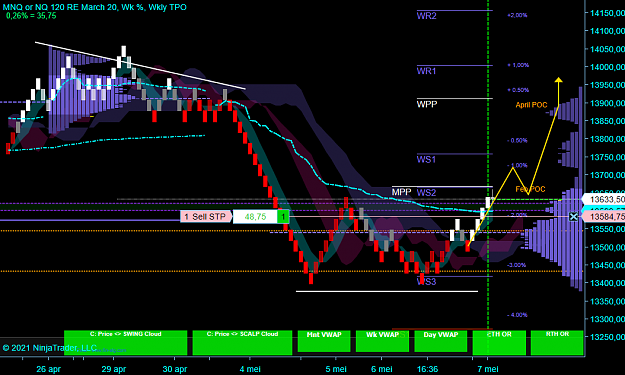Select the white descending trendline

coord(140,65)
